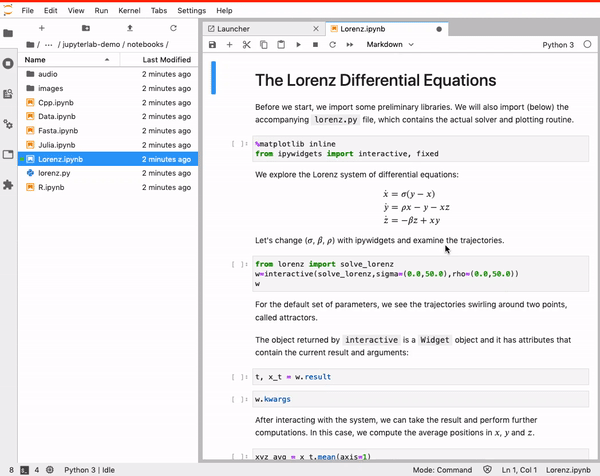Open the File menu
Viewport: 600px width, 476px height.
[28, 11]
